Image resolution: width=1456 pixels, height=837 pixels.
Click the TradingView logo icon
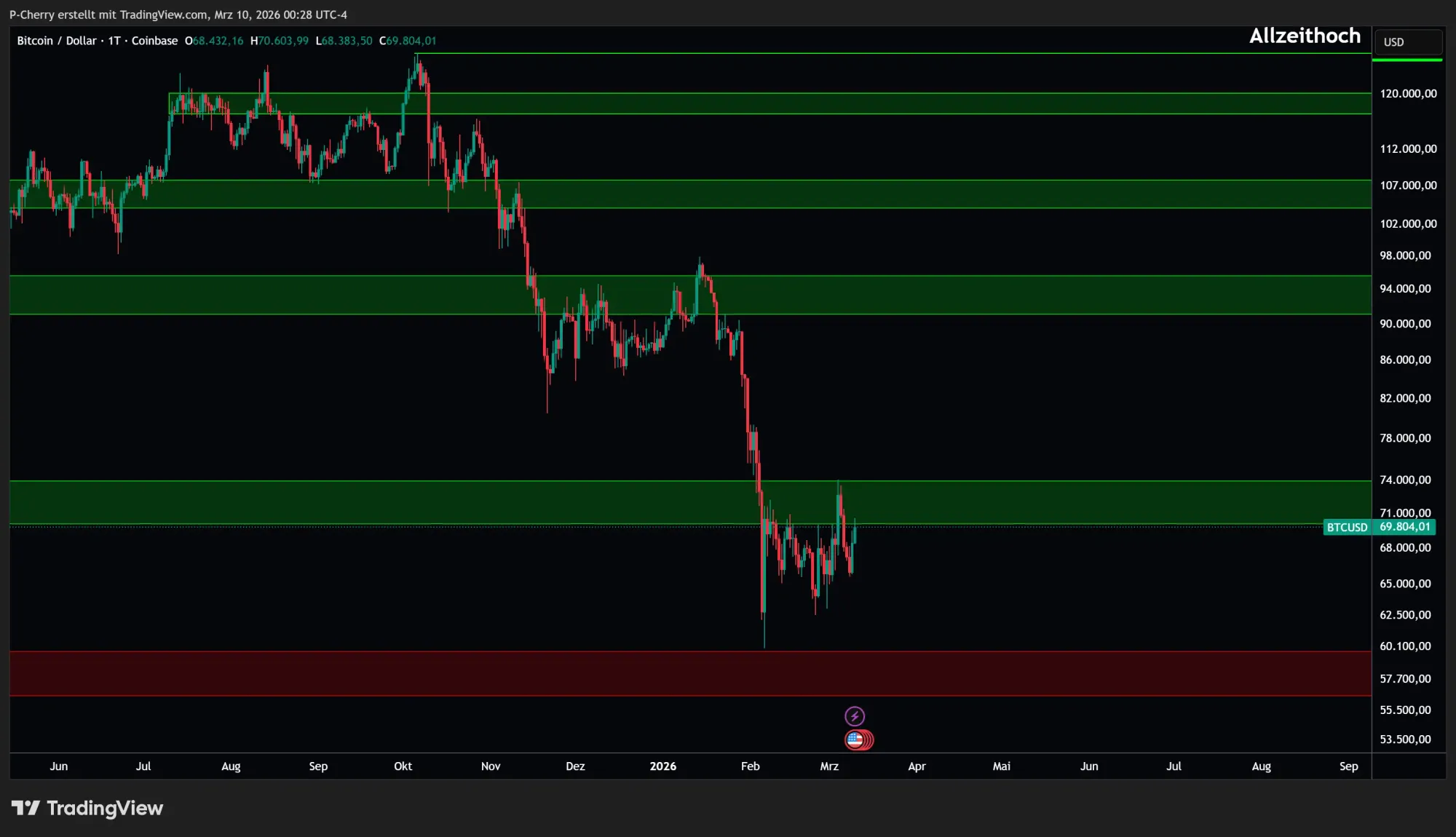pos(25,808)
